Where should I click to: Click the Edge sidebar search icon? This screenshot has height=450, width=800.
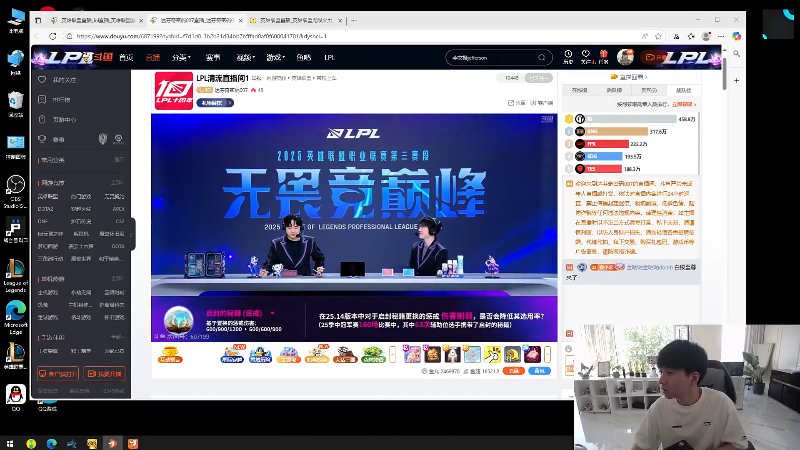click(736, 54)
